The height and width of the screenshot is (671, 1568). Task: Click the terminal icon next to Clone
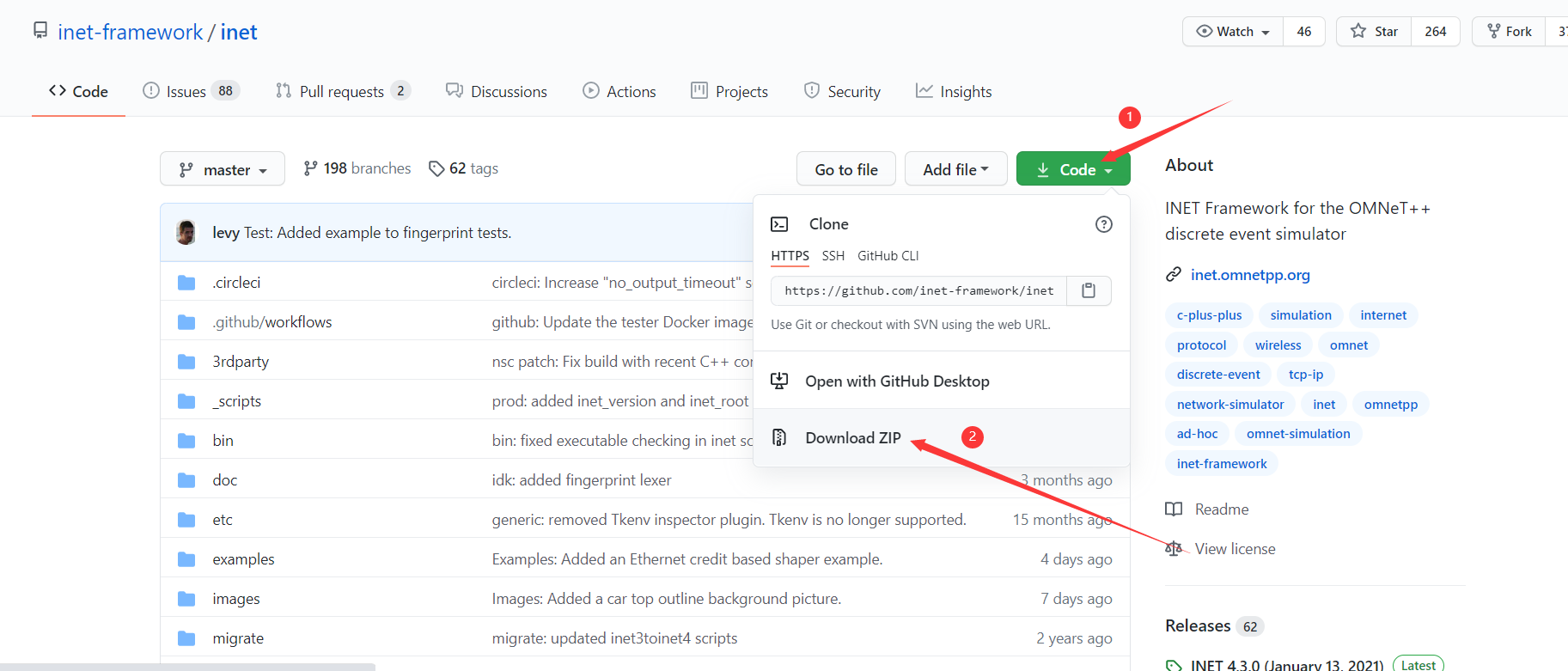(779, 224)
